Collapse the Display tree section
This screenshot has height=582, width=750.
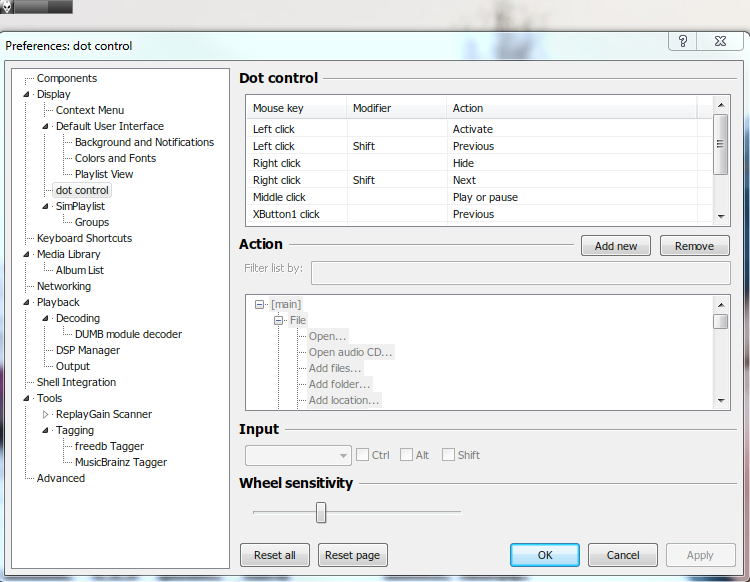coord(27,94)
